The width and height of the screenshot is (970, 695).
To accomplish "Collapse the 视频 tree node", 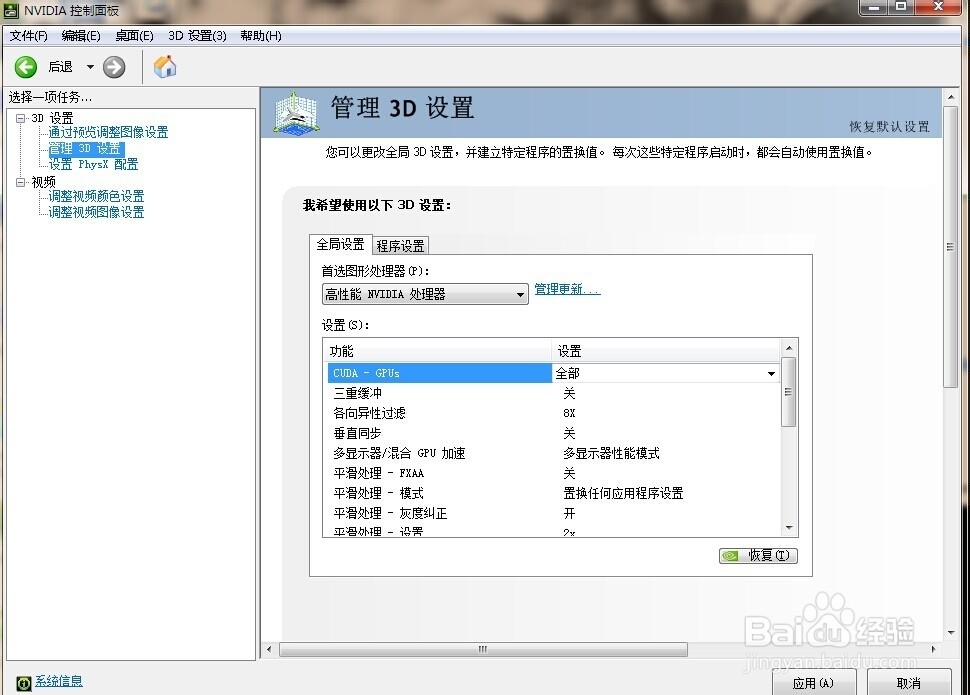I will tap(20, 182).
